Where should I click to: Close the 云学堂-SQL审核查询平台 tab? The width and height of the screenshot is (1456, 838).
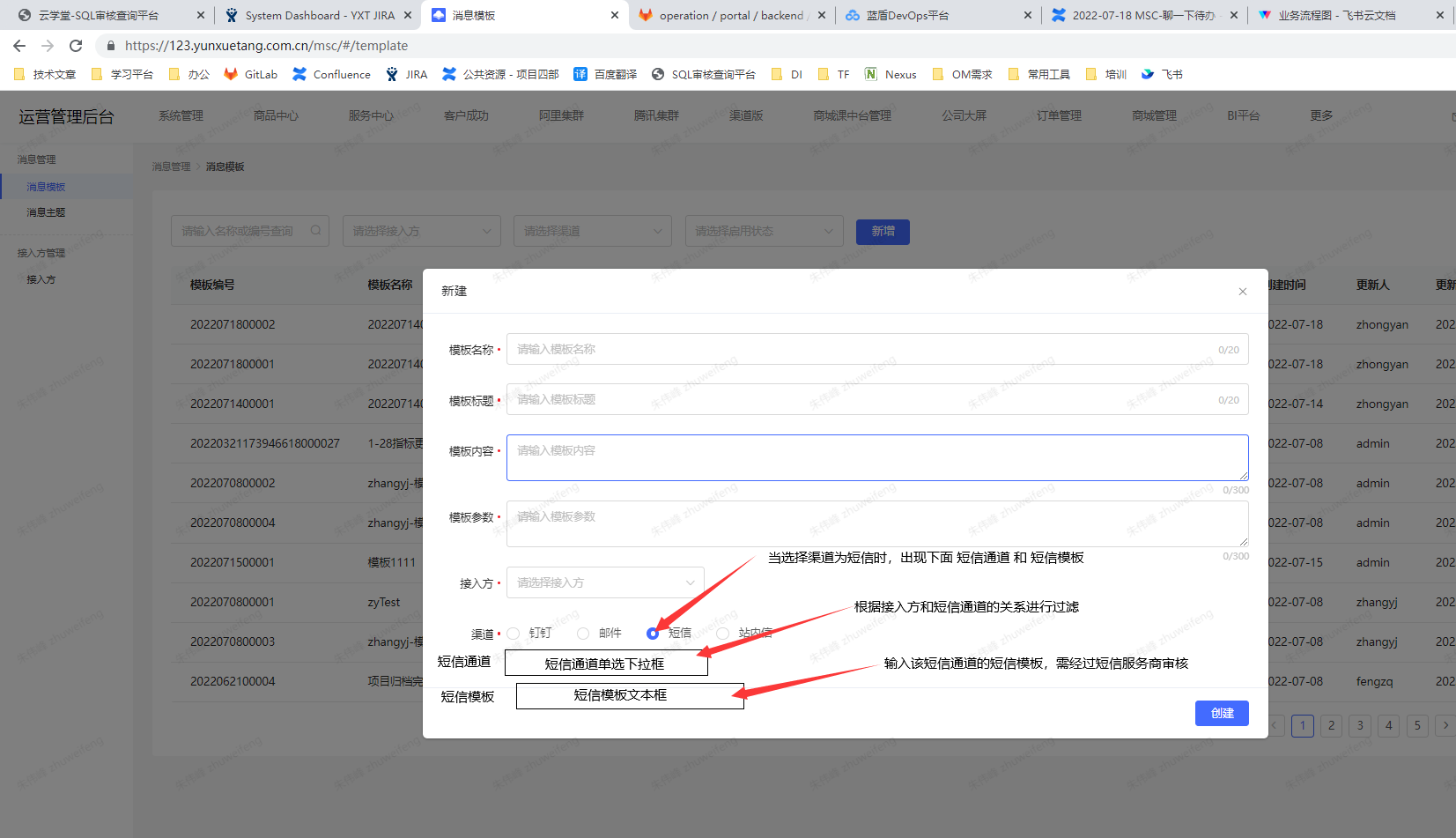coord(201,15)
